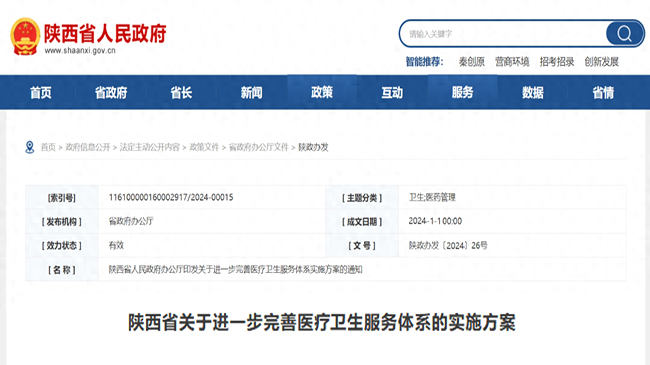Open the 数据 navigation item
The width and height of the screenshot is (650, 365).
533,92
